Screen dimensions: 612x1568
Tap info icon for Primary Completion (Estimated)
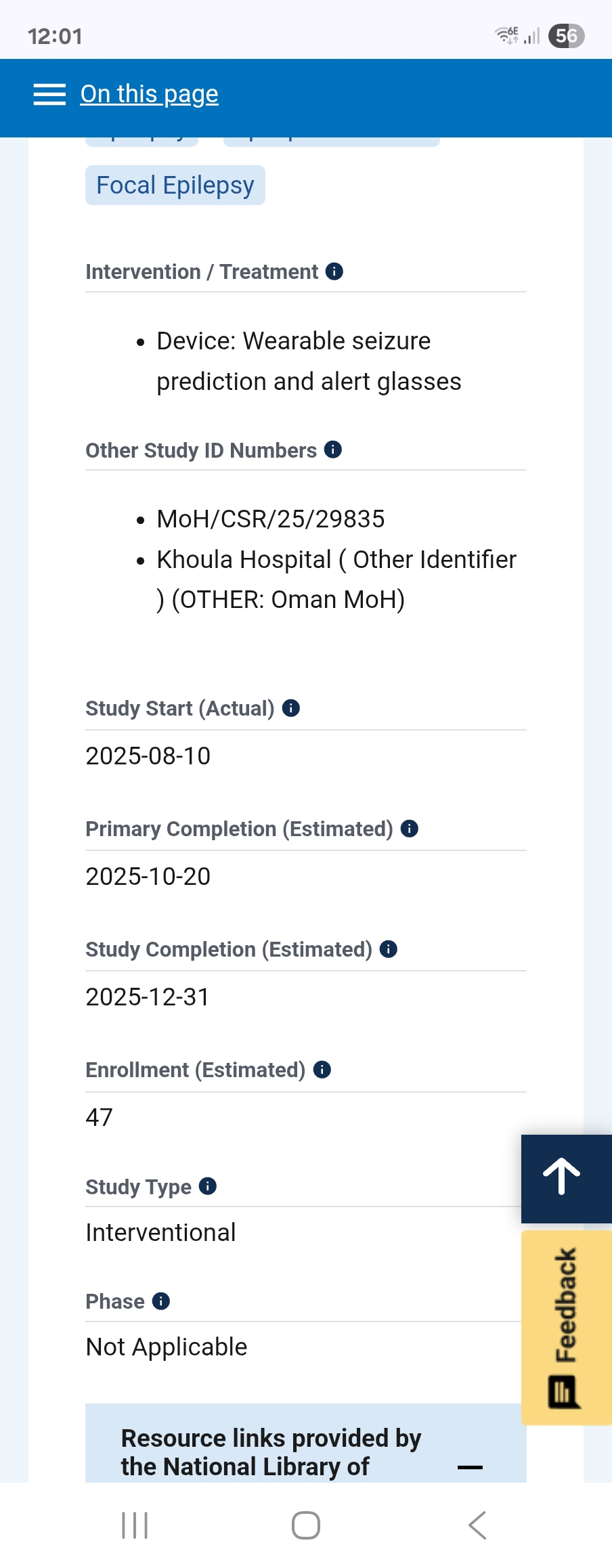(410, 829)
